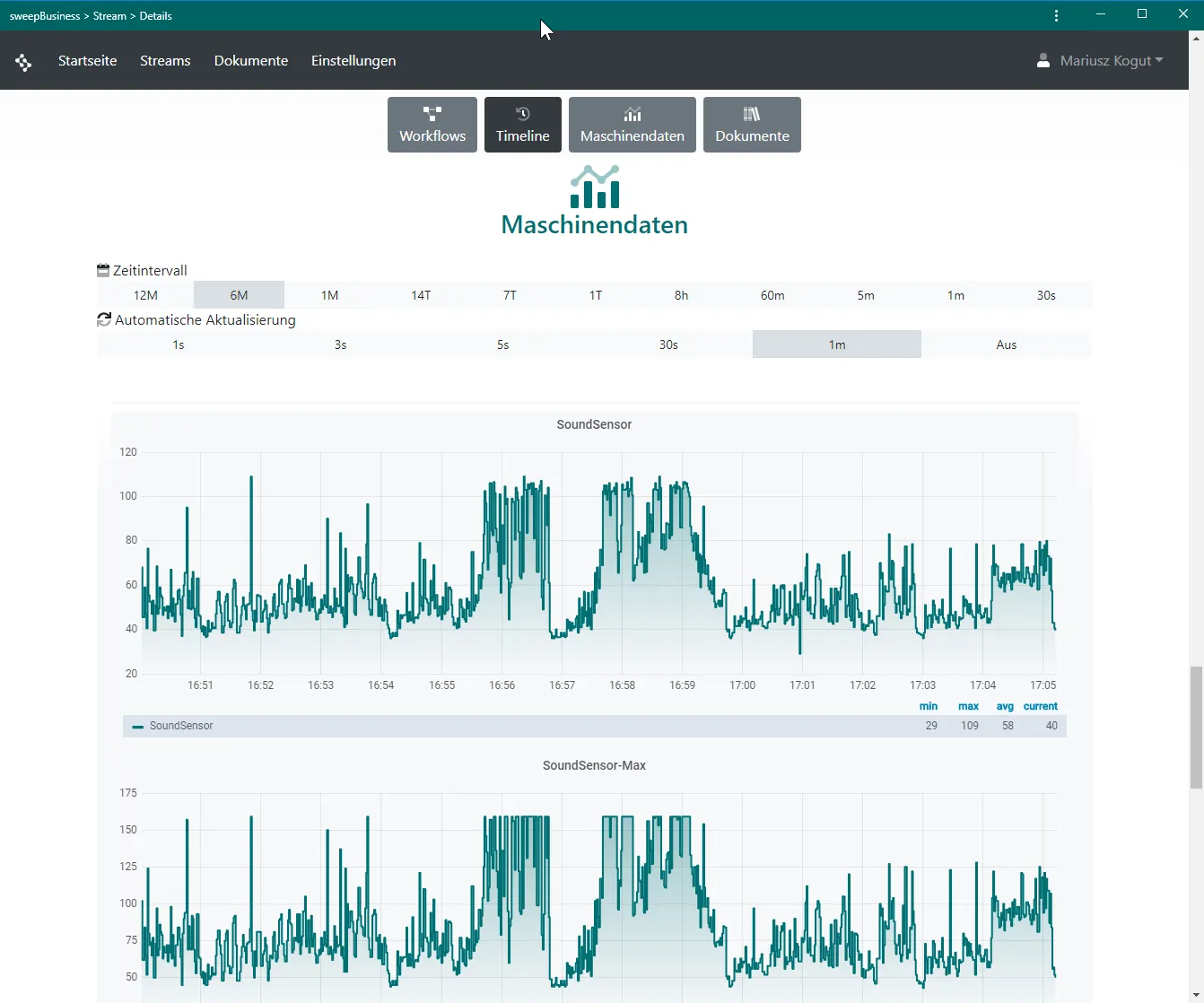1204x1003 pixels.
Task: Click the Automatische Aktualisierung refresh icon
Action: 104,319
